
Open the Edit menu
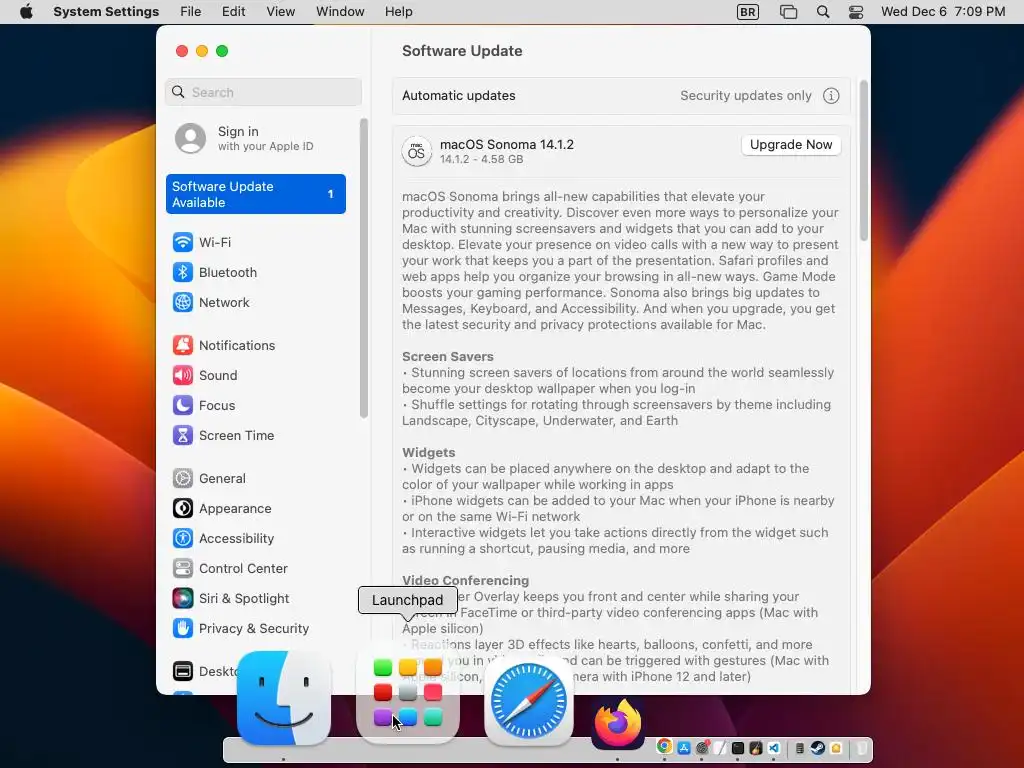(x=233, y=12)
